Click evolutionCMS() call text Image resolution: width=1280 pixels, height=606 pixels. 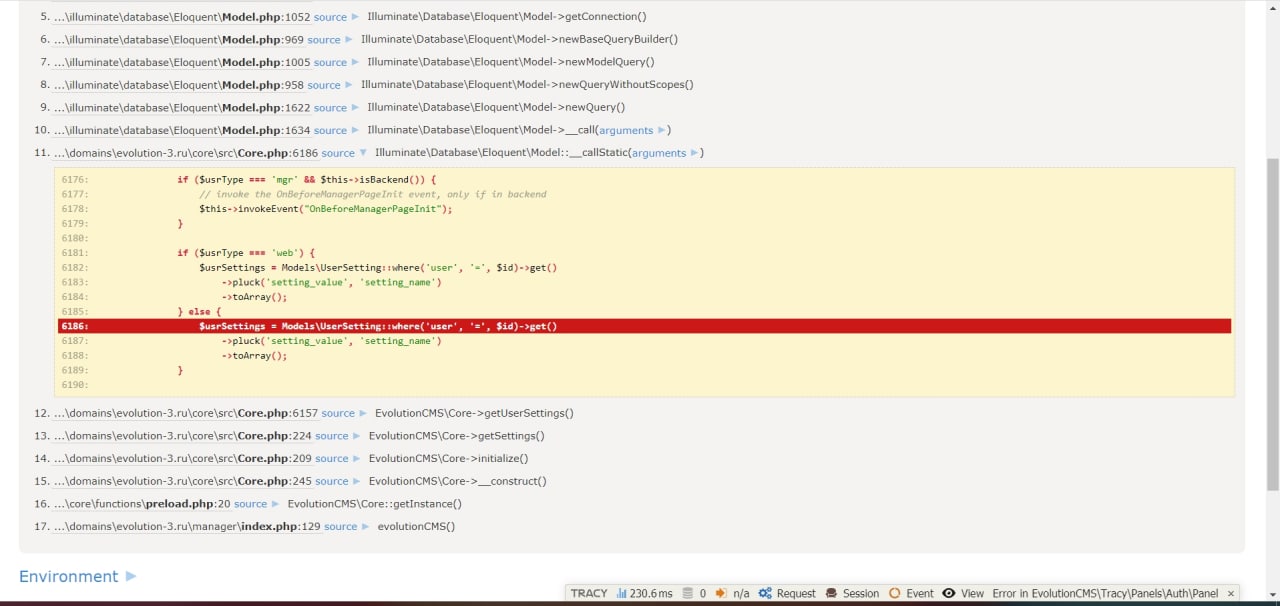pyautogui.click(x=416, y=527)
